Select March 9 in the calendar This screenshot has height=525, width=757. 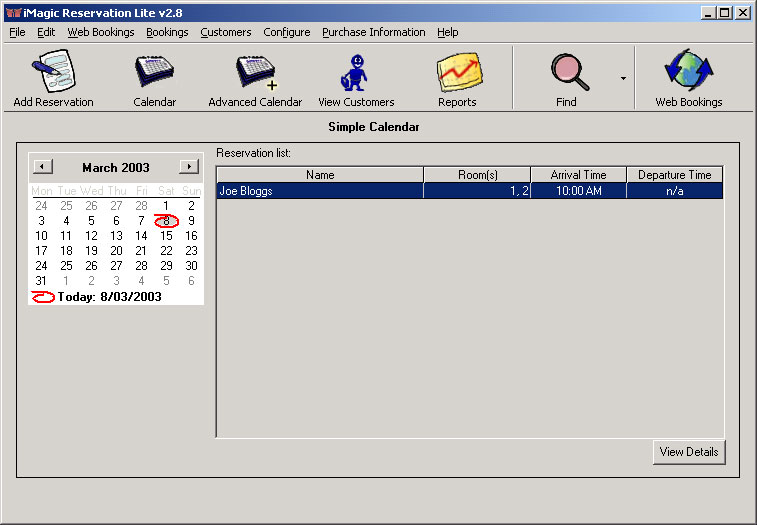191,221
